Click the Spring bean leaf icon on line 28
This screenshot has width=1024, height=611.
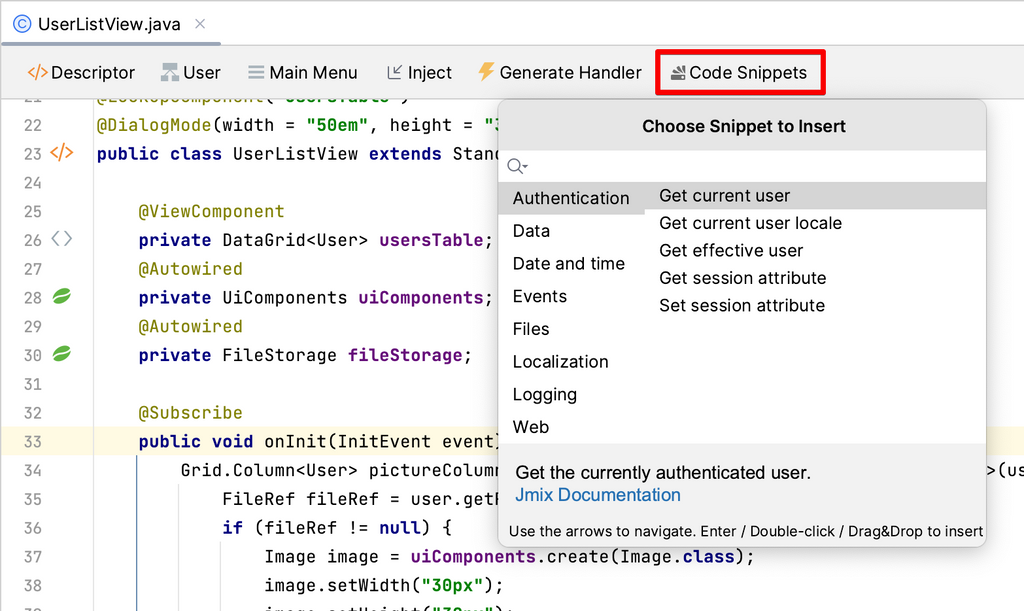click(x=62, y=297)
